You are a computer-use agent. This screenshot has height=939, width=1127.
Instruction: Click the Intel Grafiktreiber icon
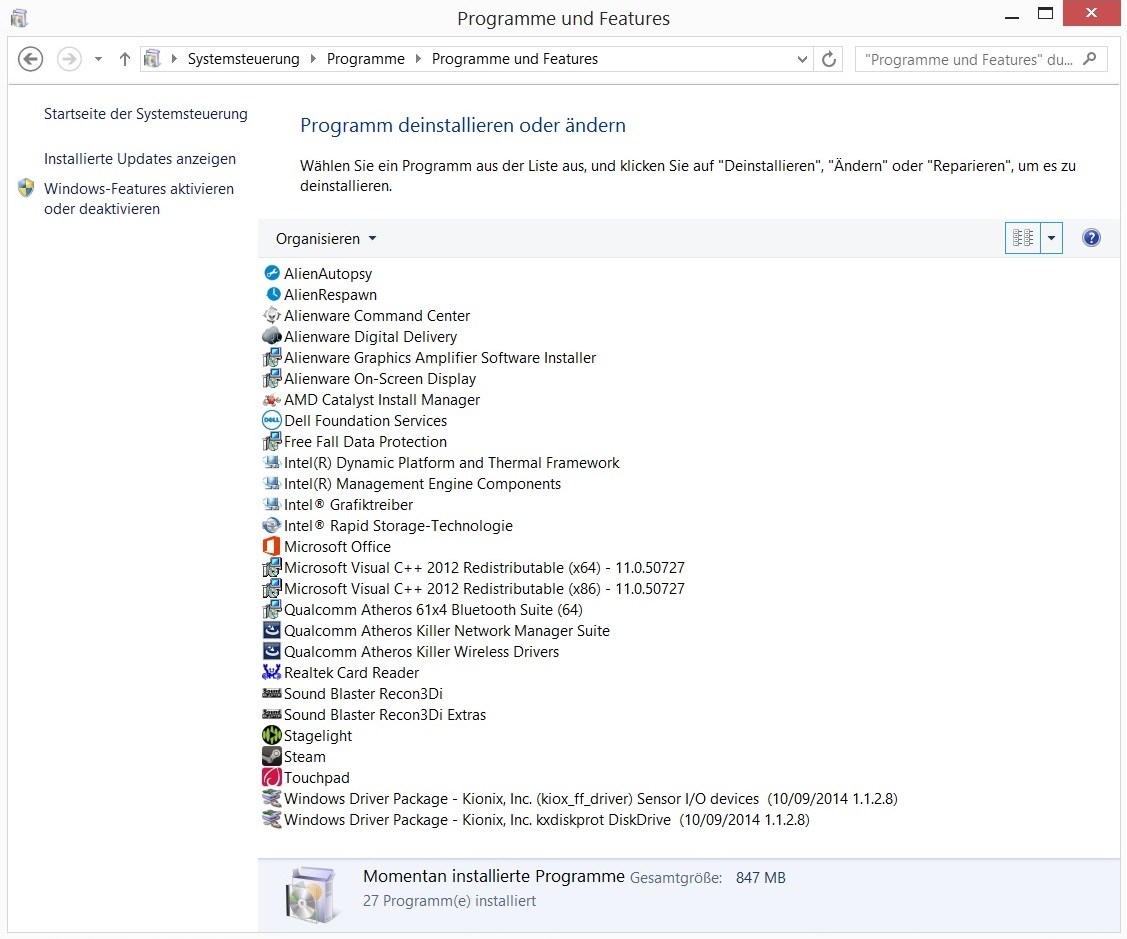click(272, 504)
